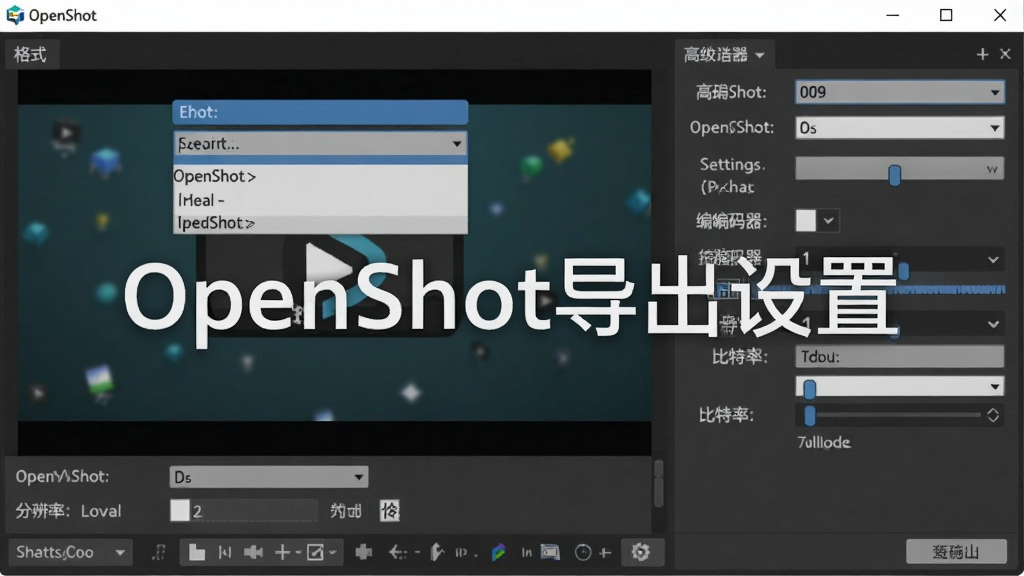Close the right settings panel with X
The image size is (1024, 576).
point(1005,55)
